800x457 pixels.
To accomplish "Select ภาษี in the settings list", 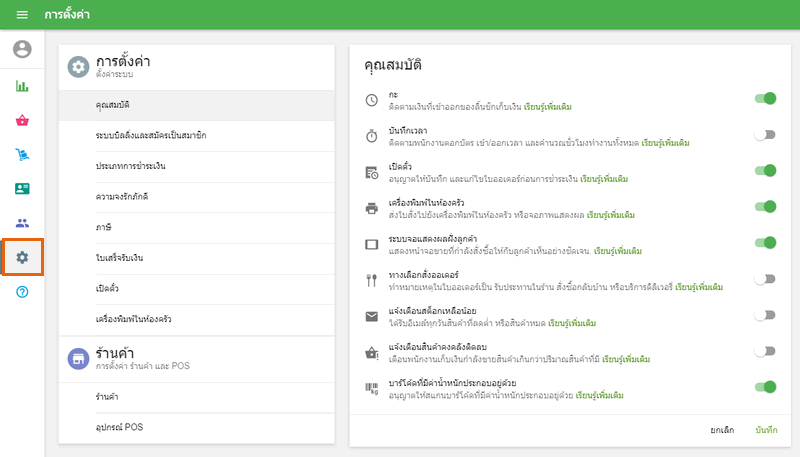I will tap(103, 227).
